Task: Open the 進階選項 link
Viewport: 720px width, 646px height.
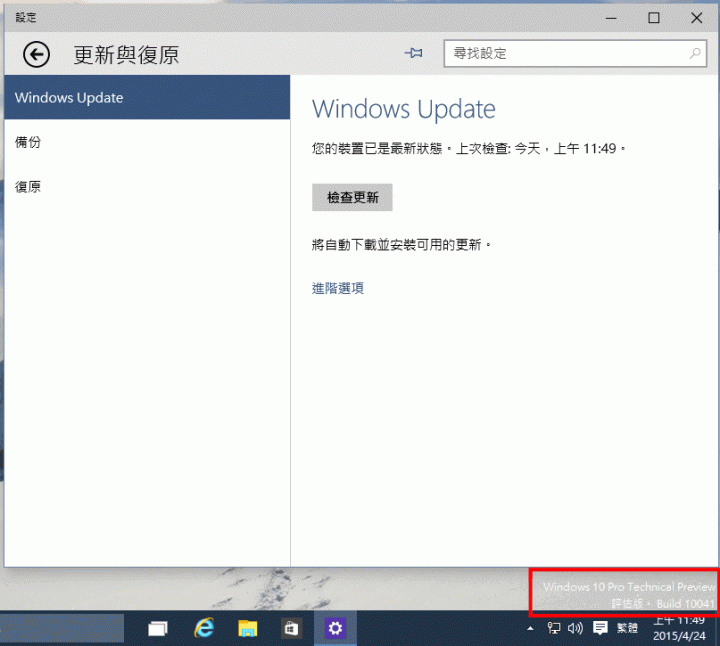Action: (x=338, y=288)
